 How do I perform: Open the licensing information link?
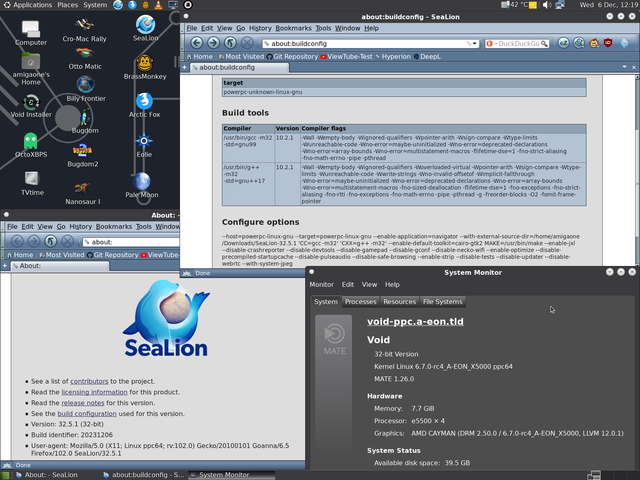tap(94, 392)
